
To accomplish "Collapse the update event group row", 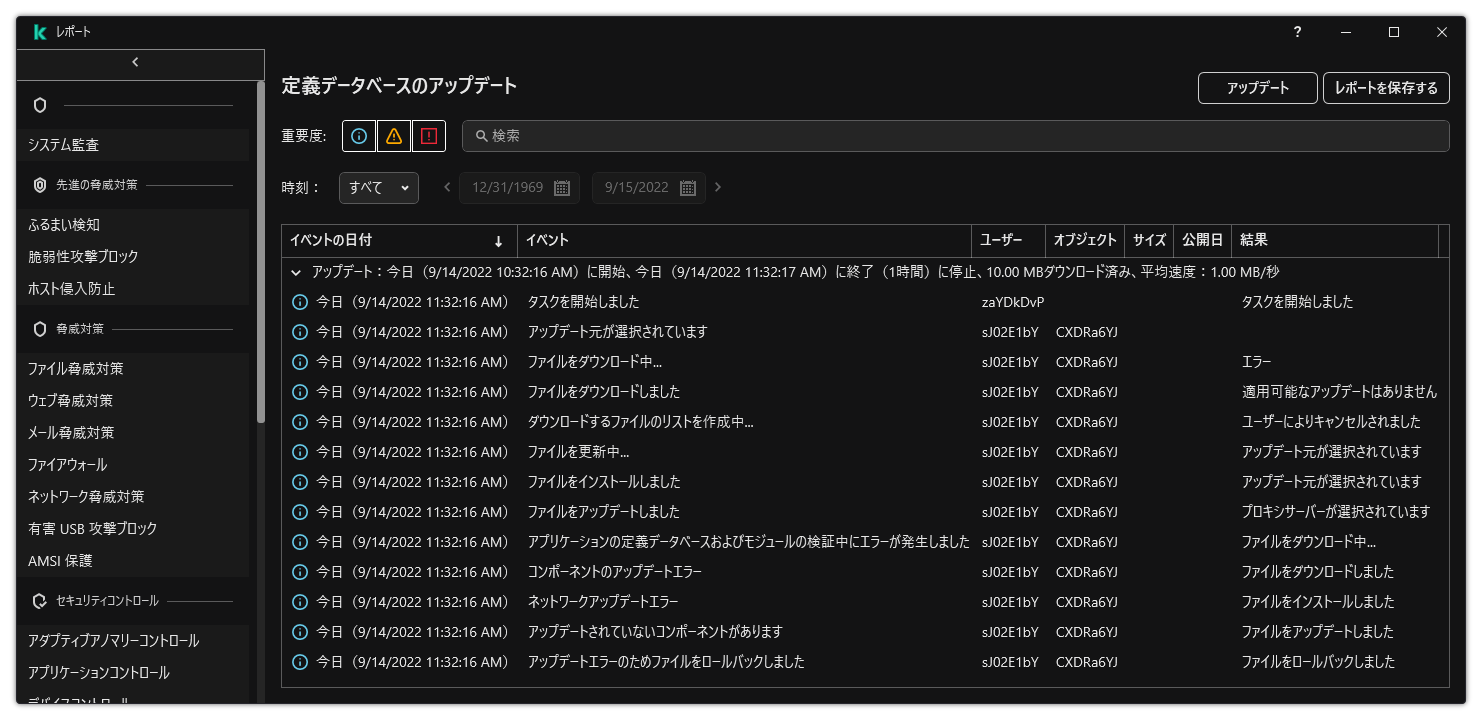I will coord(295,271).
